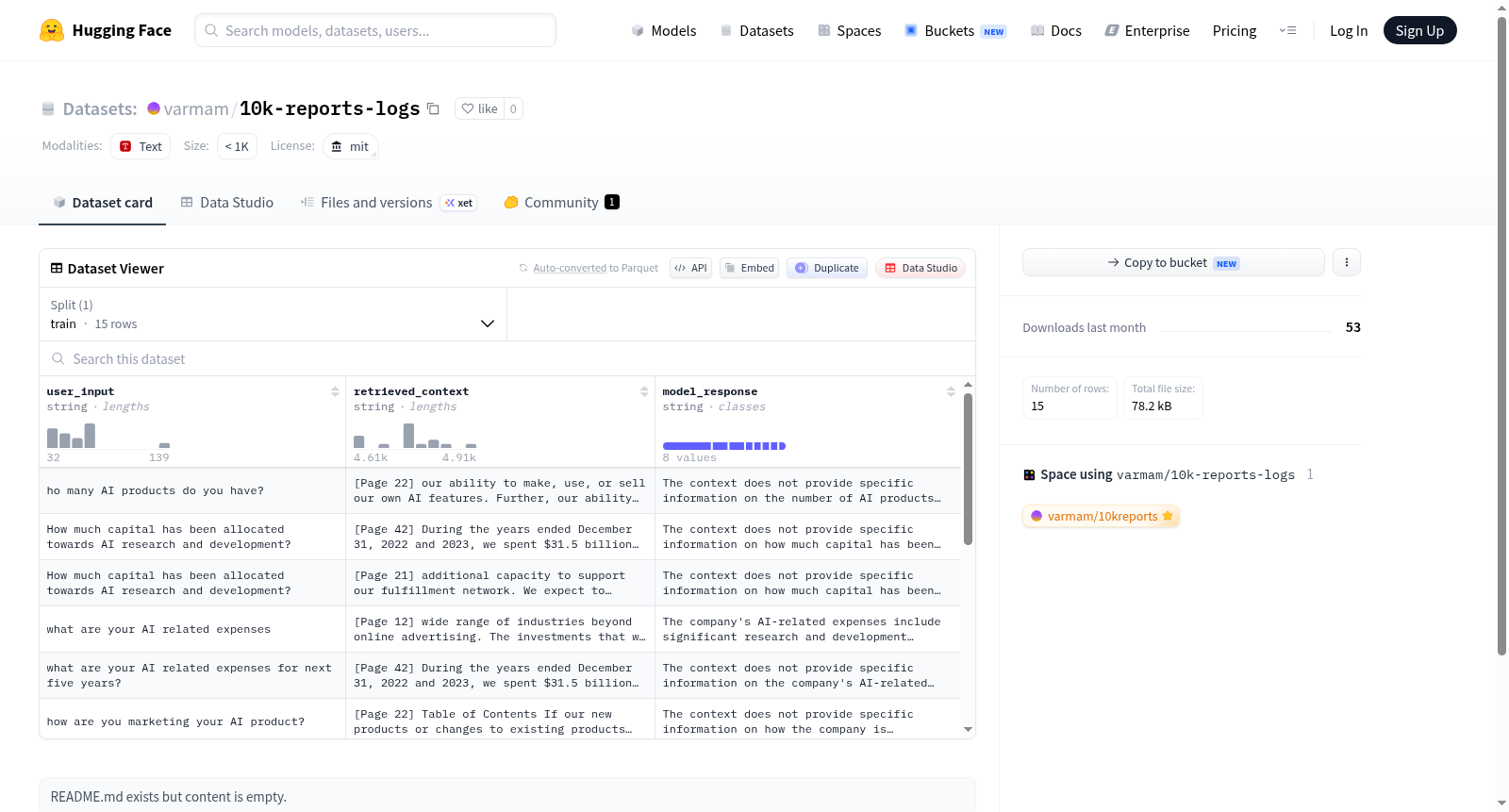Click Log In

(x=1349, y=30)
